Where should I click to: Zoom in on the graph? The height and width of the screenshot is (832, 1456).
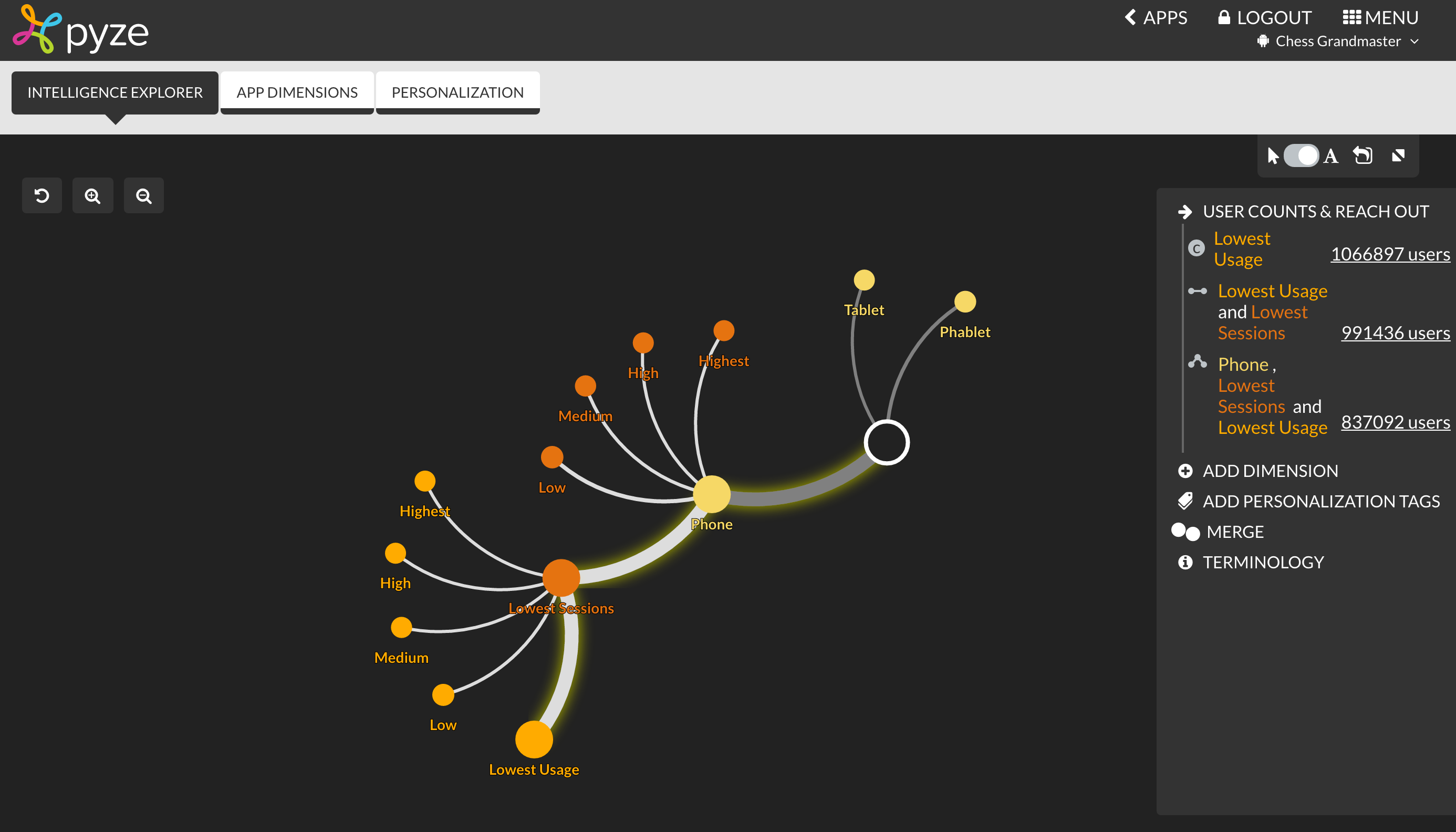[92, 196]
